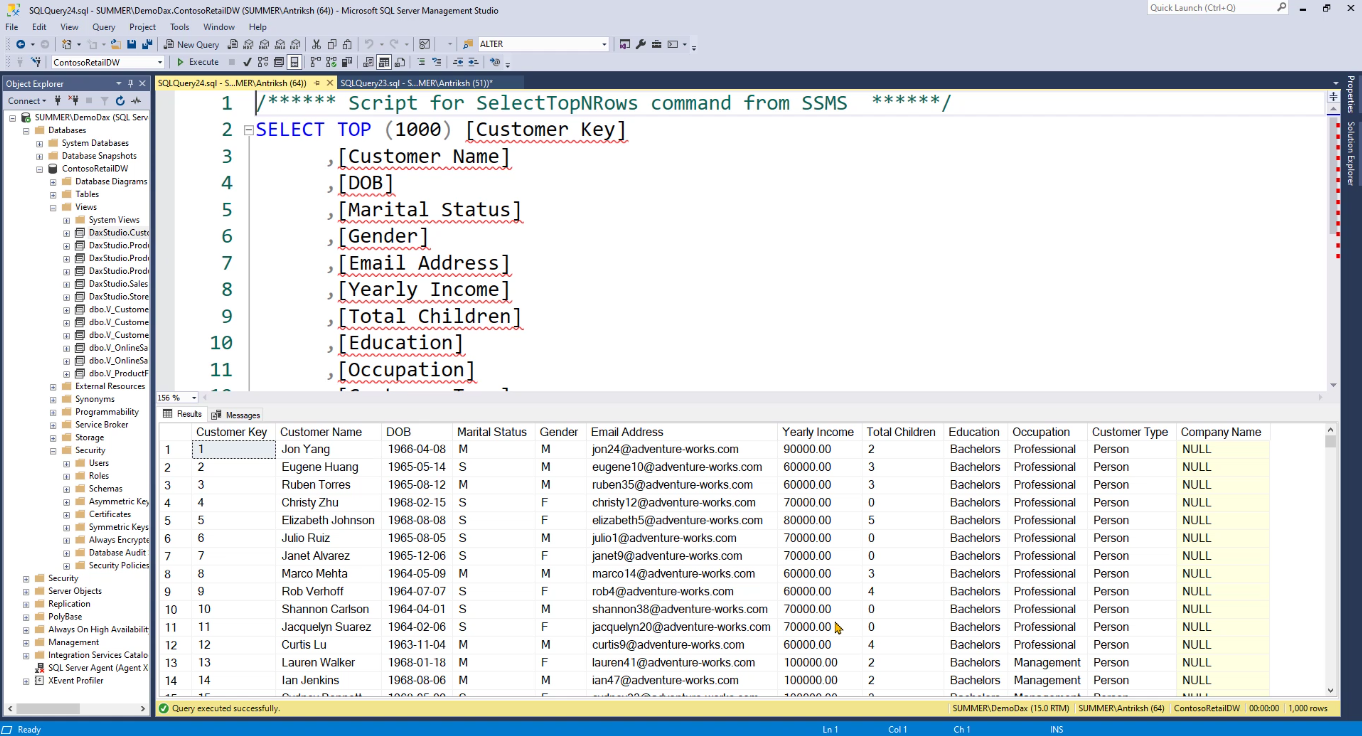Collapse the Views tree node
The width and height of the screenshot is (1362, 736).
point(54,207)
